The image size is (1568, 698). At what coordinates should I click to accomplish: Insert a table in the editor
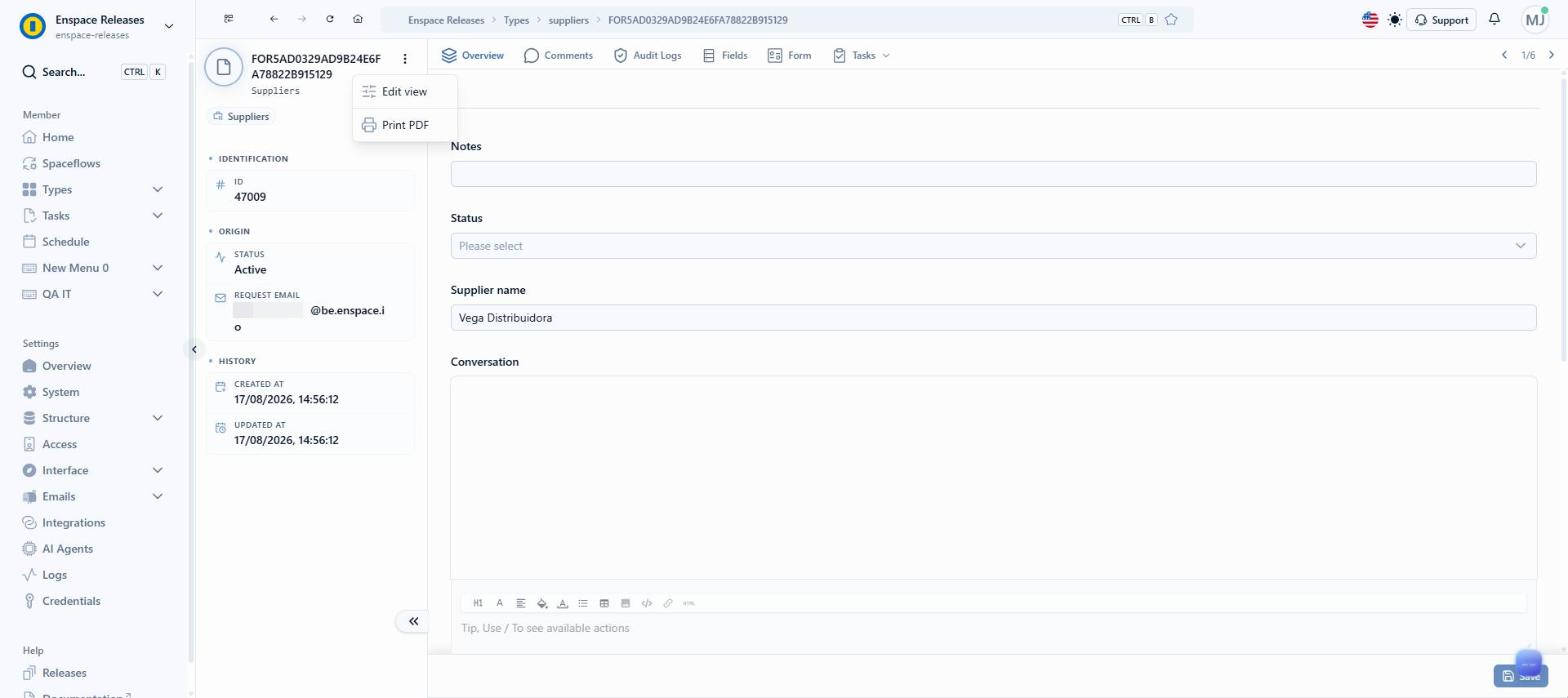coord(604,603)
